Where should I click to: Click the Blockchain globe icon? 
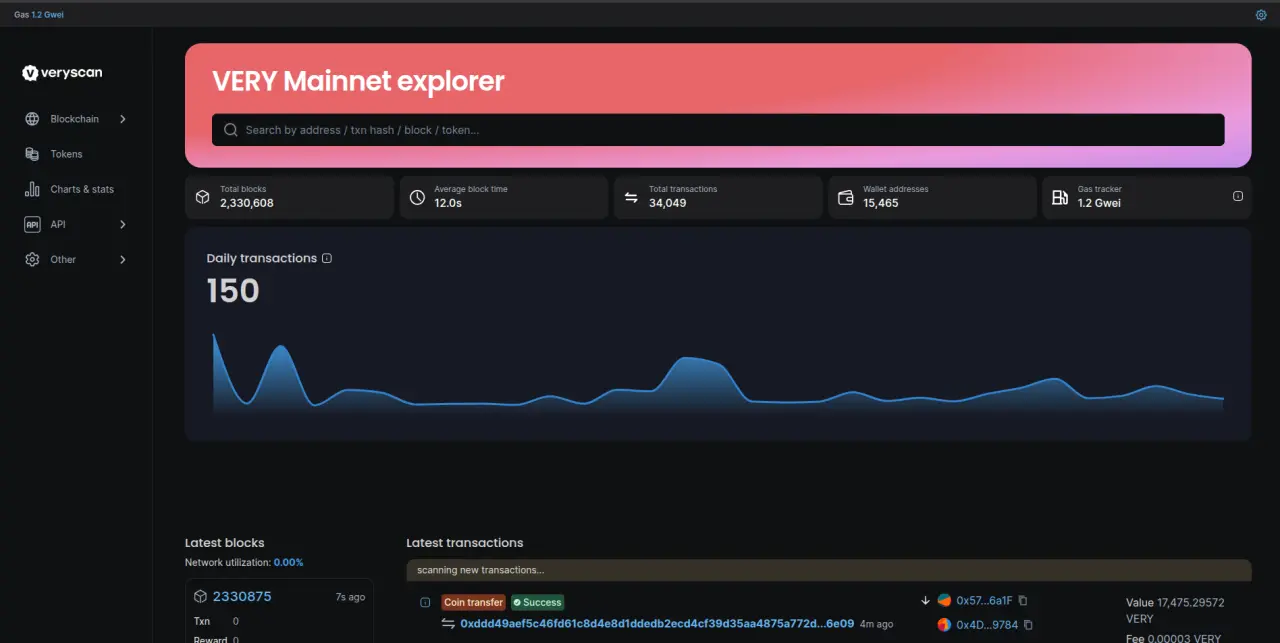(32, 119)
